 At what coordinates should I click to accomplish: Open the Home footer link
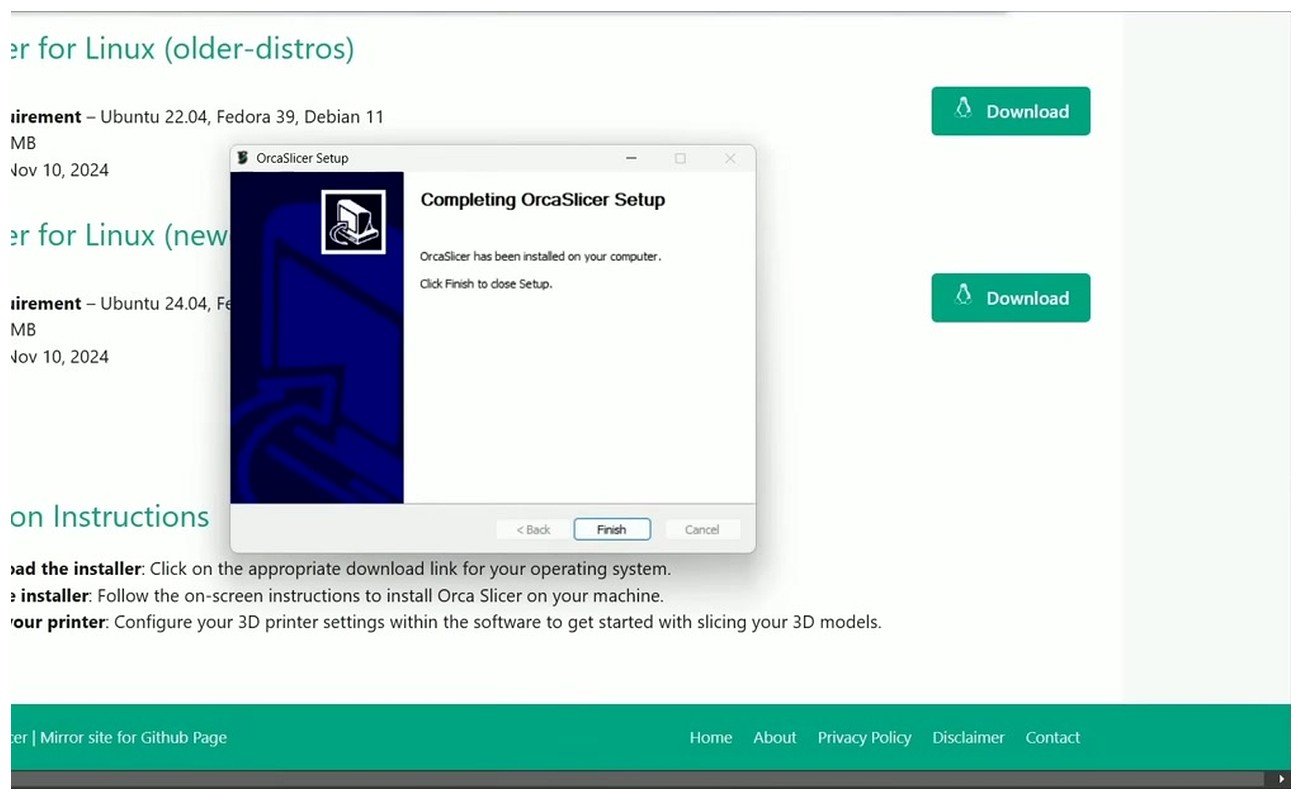click(x=711, y=737)
